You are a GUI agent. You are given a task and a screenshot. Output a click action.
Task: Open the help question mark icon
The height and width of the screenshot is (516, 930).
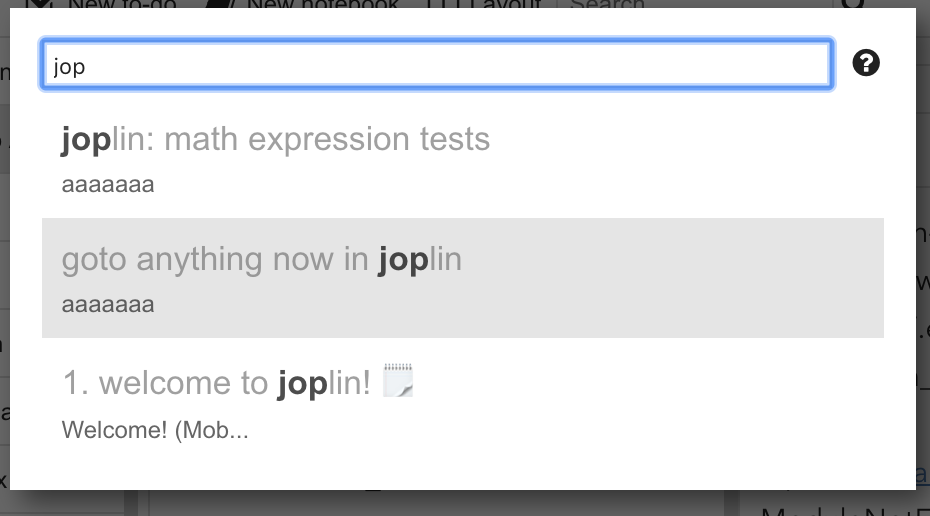[866, 63]
